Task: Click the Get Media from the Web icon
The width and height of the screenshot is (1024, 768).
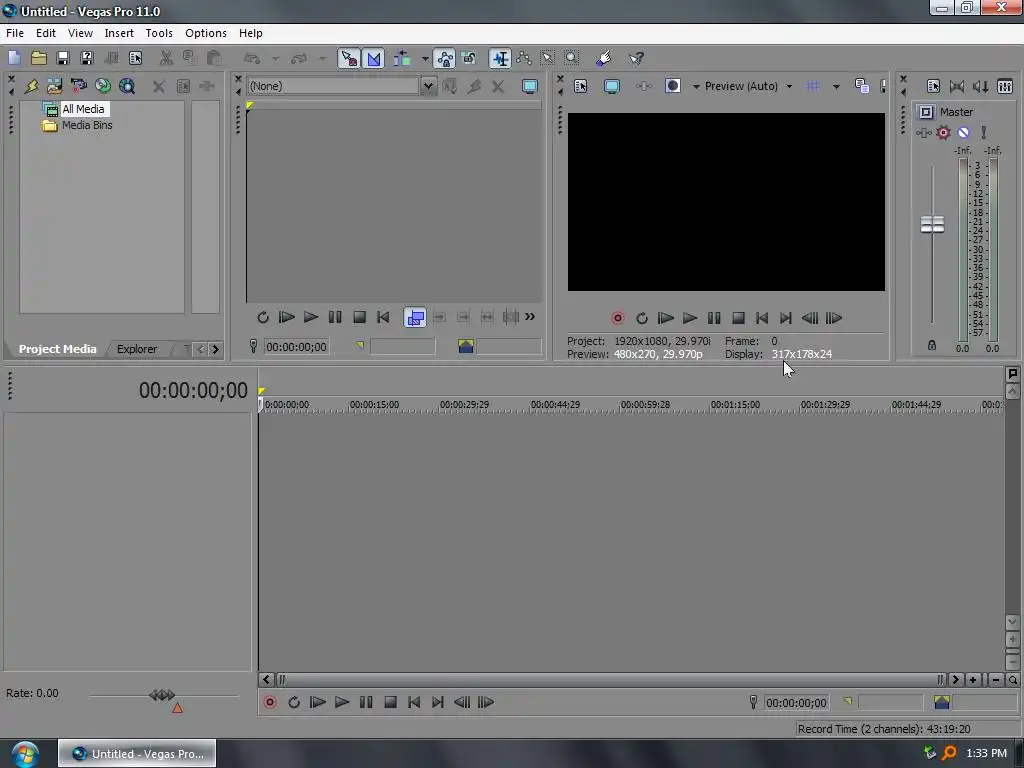Action: coord(127,86)
